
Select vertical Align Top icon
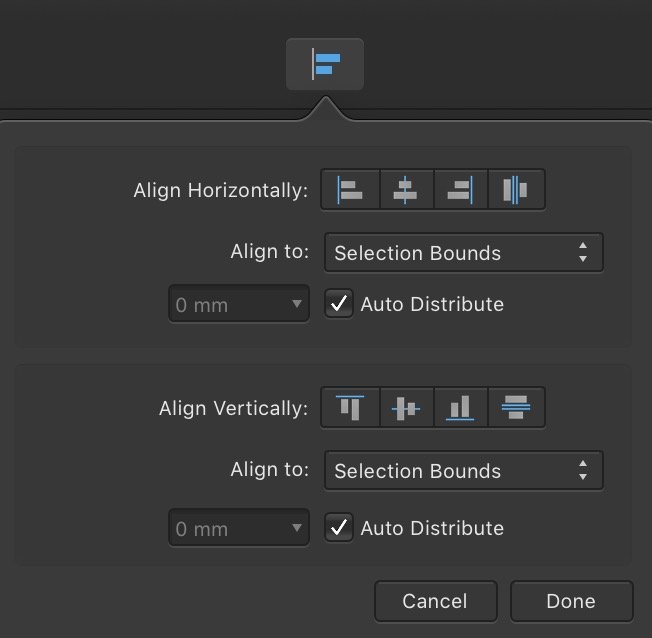[x=350, y=407]
